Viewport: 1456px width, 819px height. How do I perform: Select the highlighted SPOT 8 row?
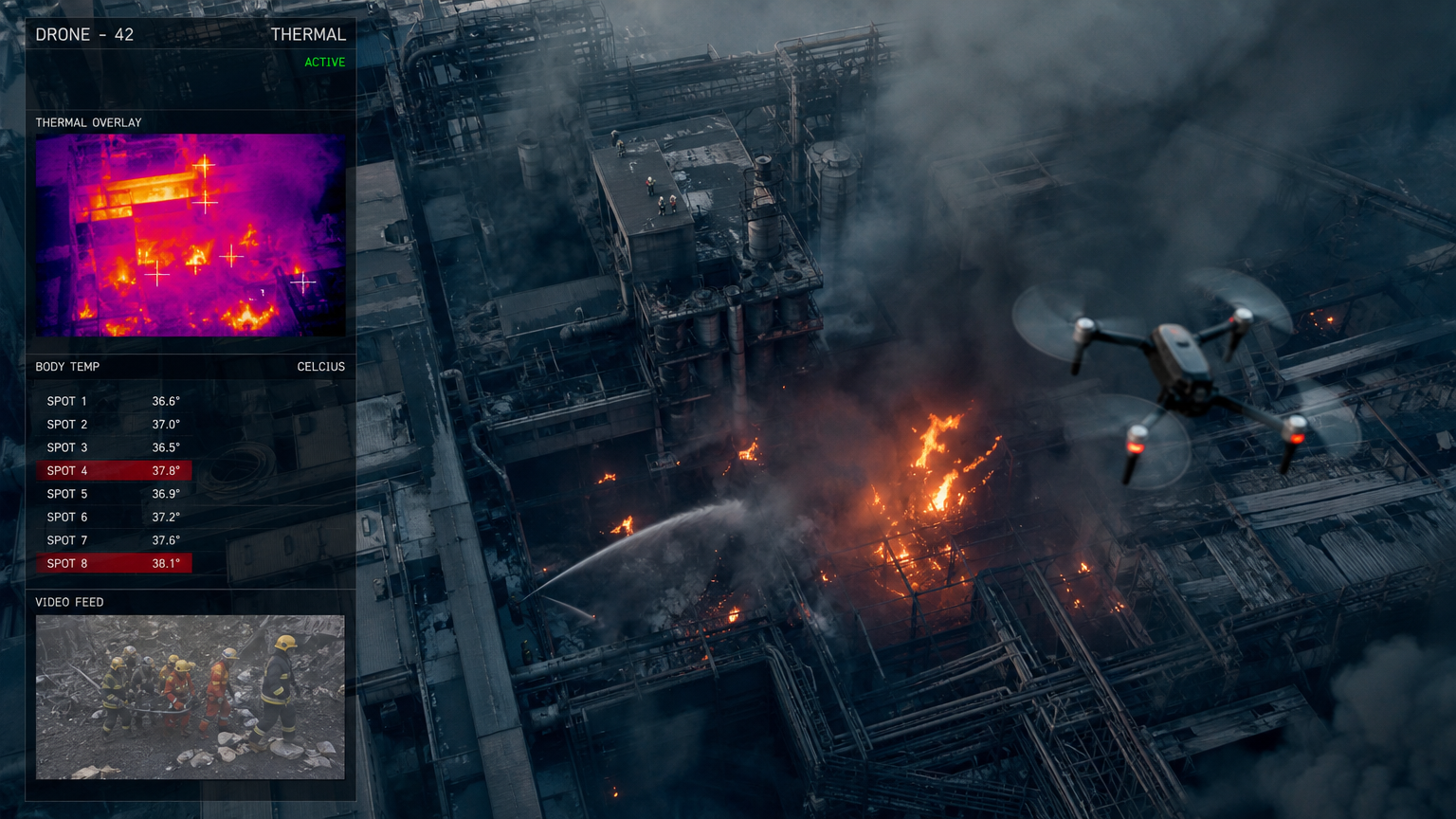pyautogui.click(x=114, y=563)
